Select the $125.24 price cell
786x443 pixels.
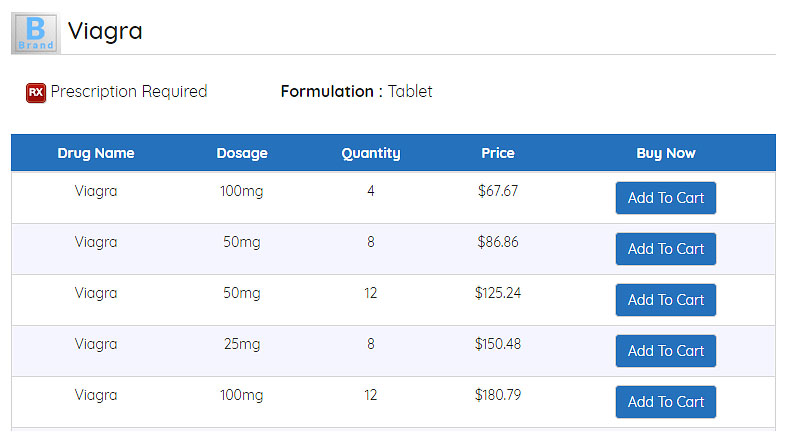[x=498, y=293]
